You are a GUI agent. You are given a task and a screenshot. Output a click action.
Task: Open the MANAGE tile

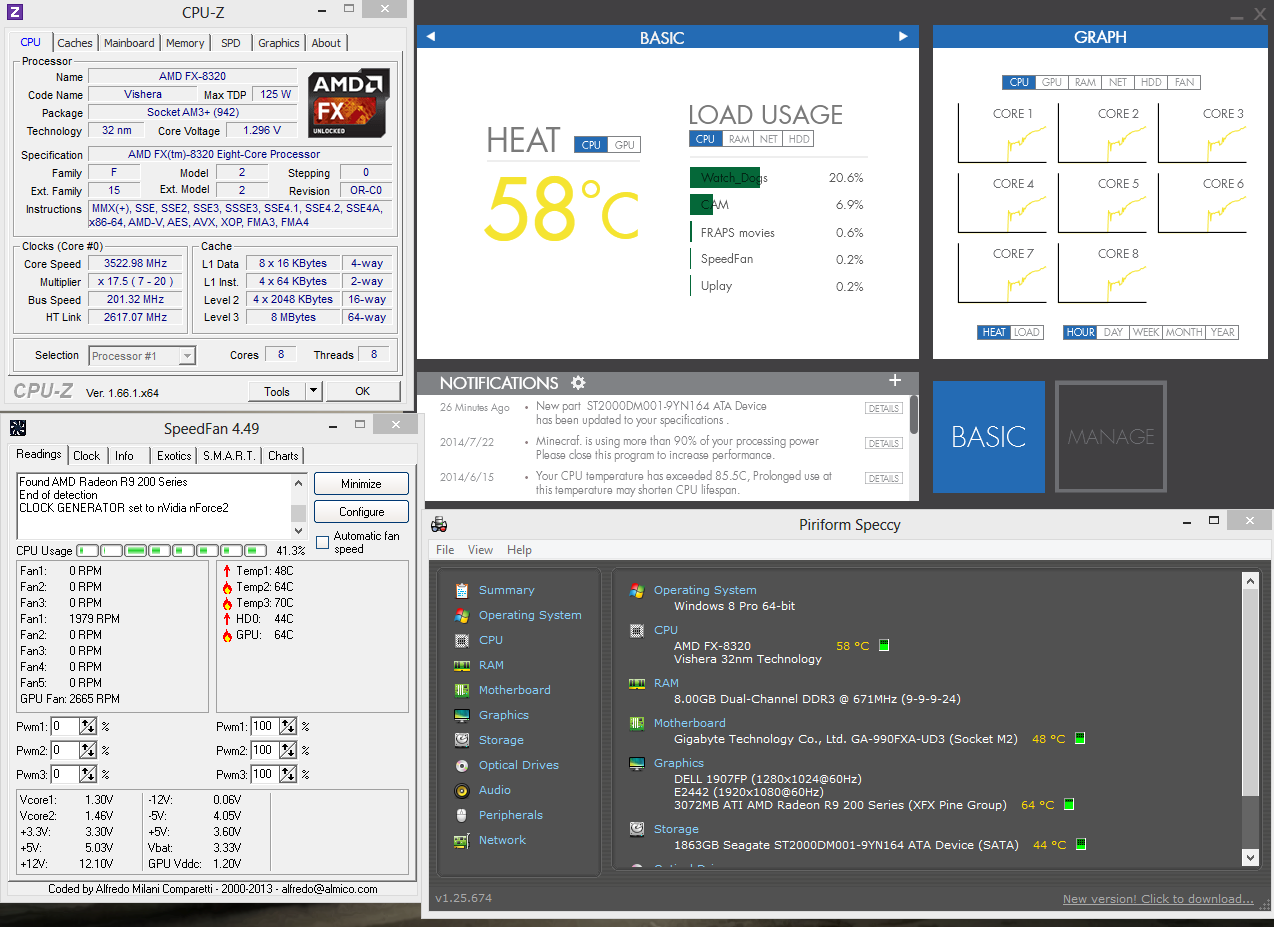click(x=1111, y=437)
